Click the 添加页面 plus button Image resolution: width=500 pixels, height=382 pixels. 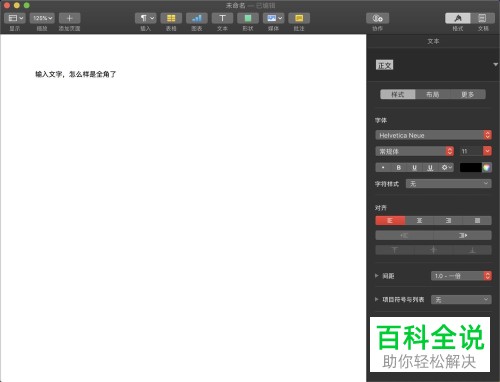69,18
